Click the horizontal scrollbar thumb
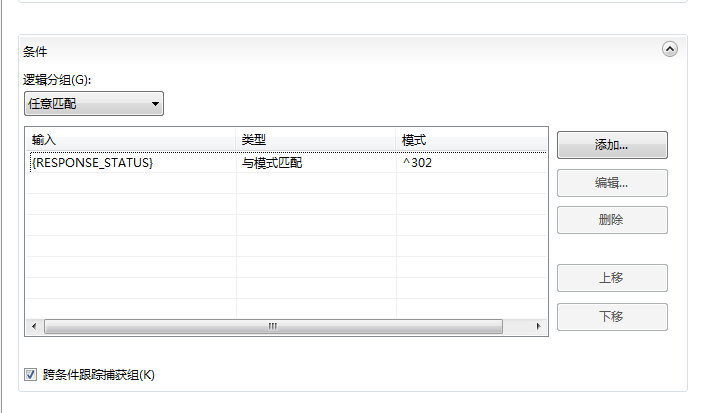The image size is (716, 413). click(x=273, y=326)
